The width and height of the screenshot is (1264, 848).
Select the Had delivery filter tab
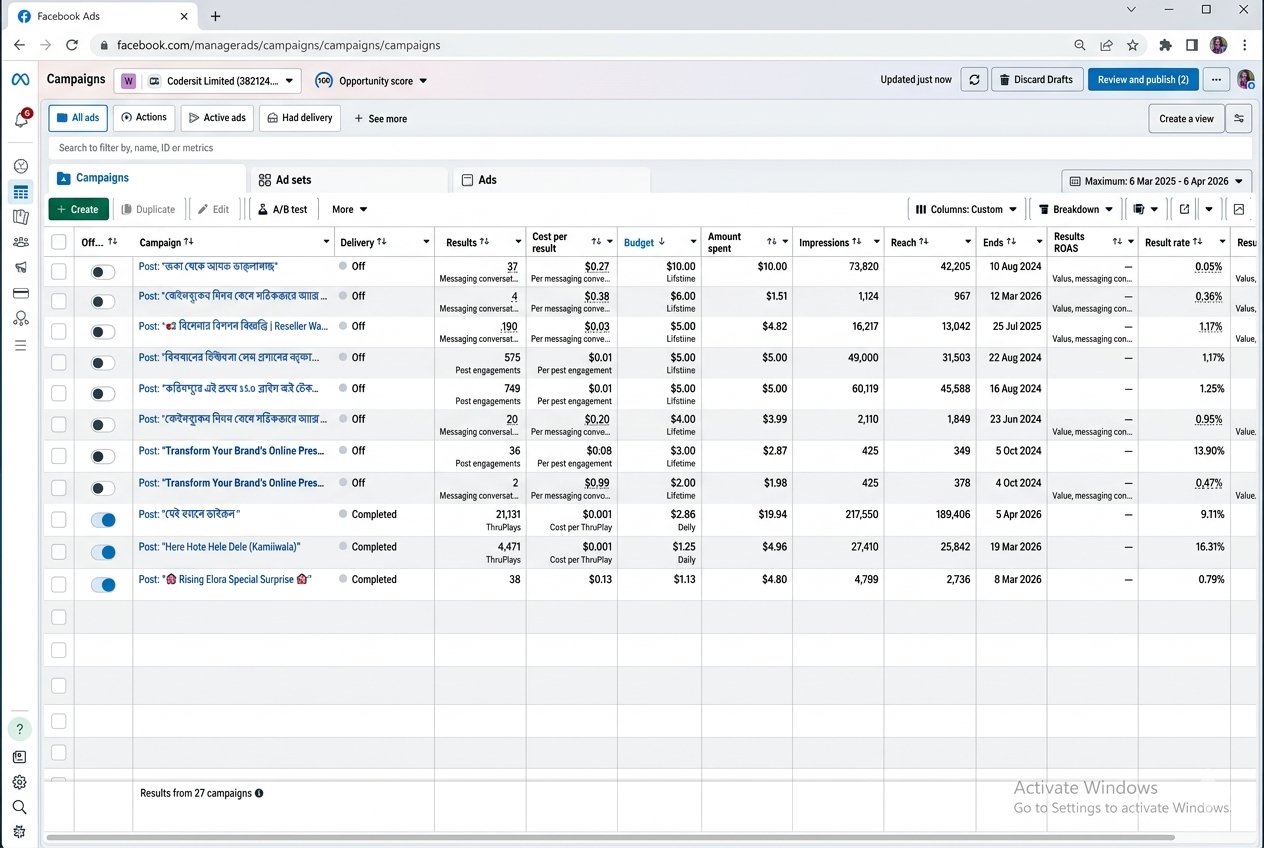(300, 118)
